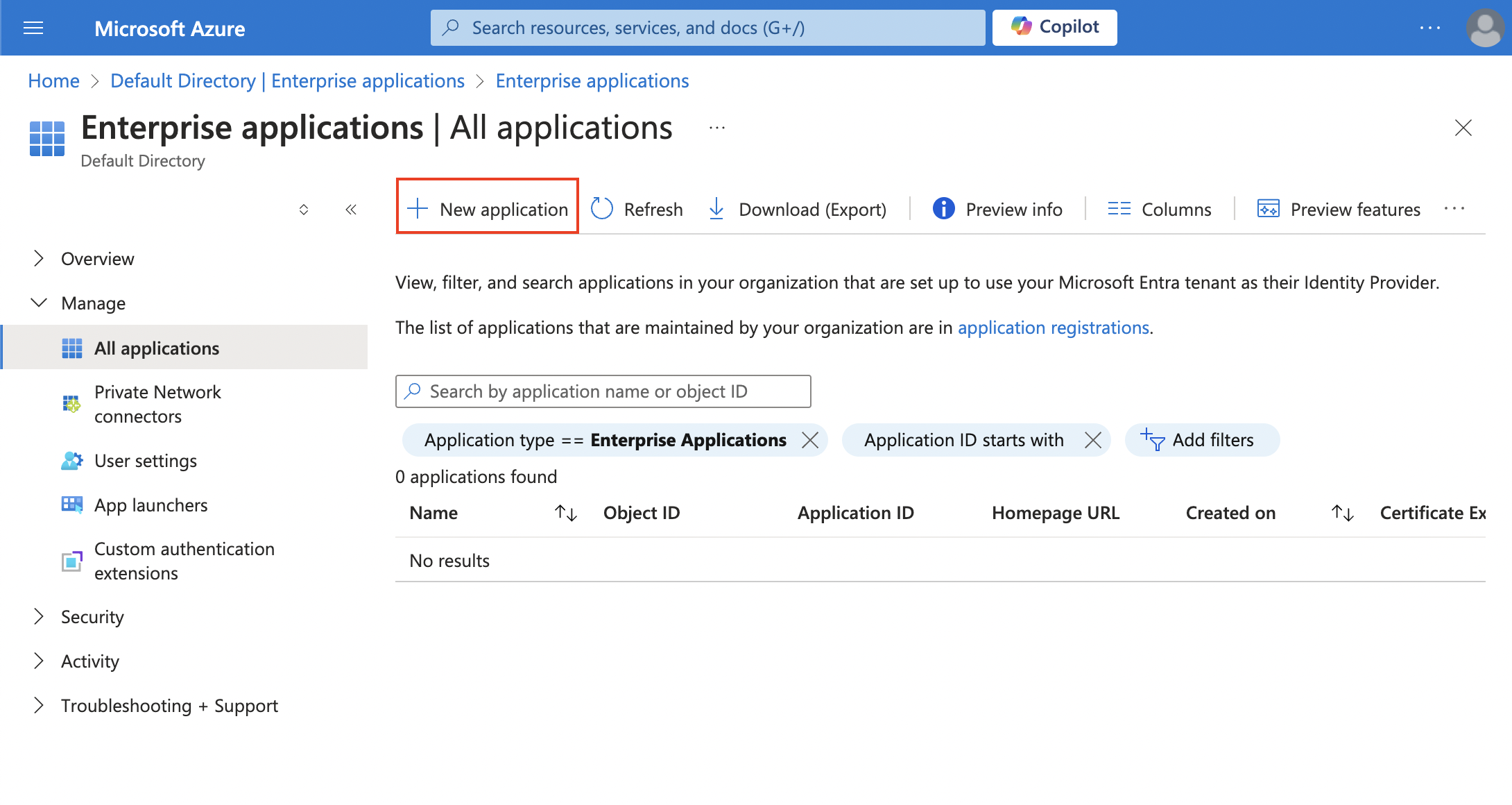The image size is (1512, 805).
Task: Follow the application registrations link
Action: (1054, 328)
